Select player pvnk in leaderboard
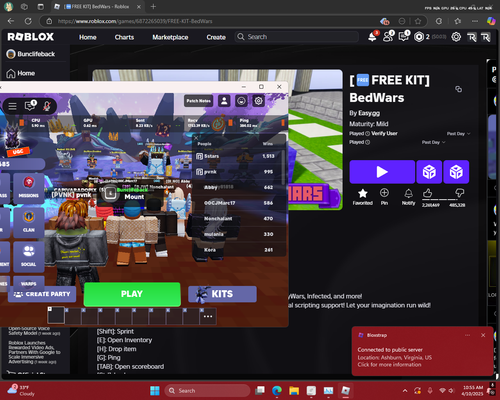This screenshot has height=400, width=500. coord(238,172)
